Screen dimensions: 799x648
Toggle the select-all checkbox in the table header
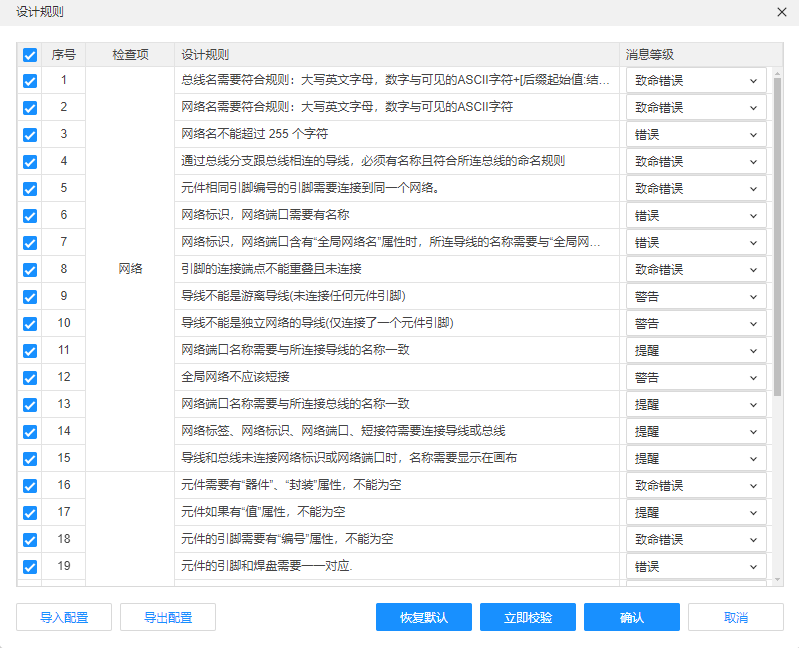(x=30, y=55)
